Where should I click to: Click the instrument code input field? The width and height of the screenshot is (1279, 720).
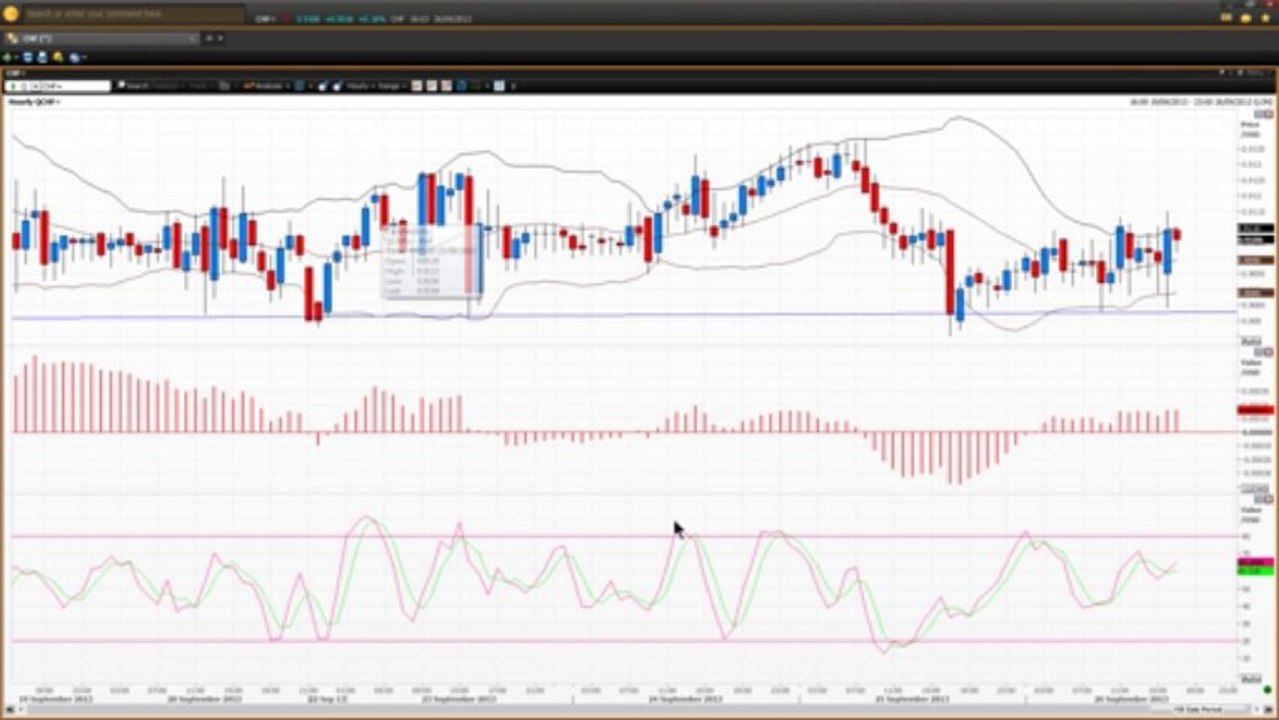(58, 86)
